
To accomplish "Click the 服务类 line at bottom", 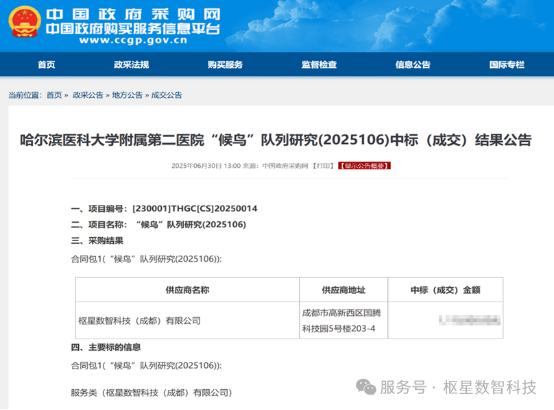I will point(151,392).
